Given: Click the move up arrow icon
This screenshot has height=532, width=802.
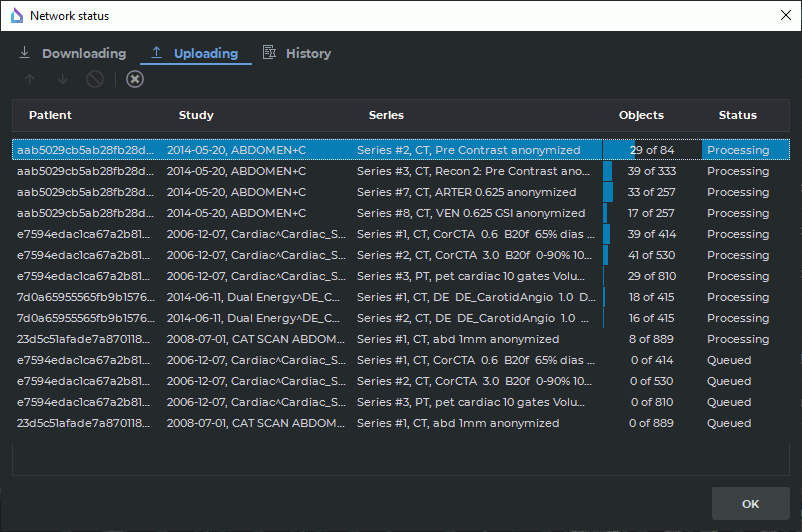Looking at the screenshot, I should tap(30, 79).
